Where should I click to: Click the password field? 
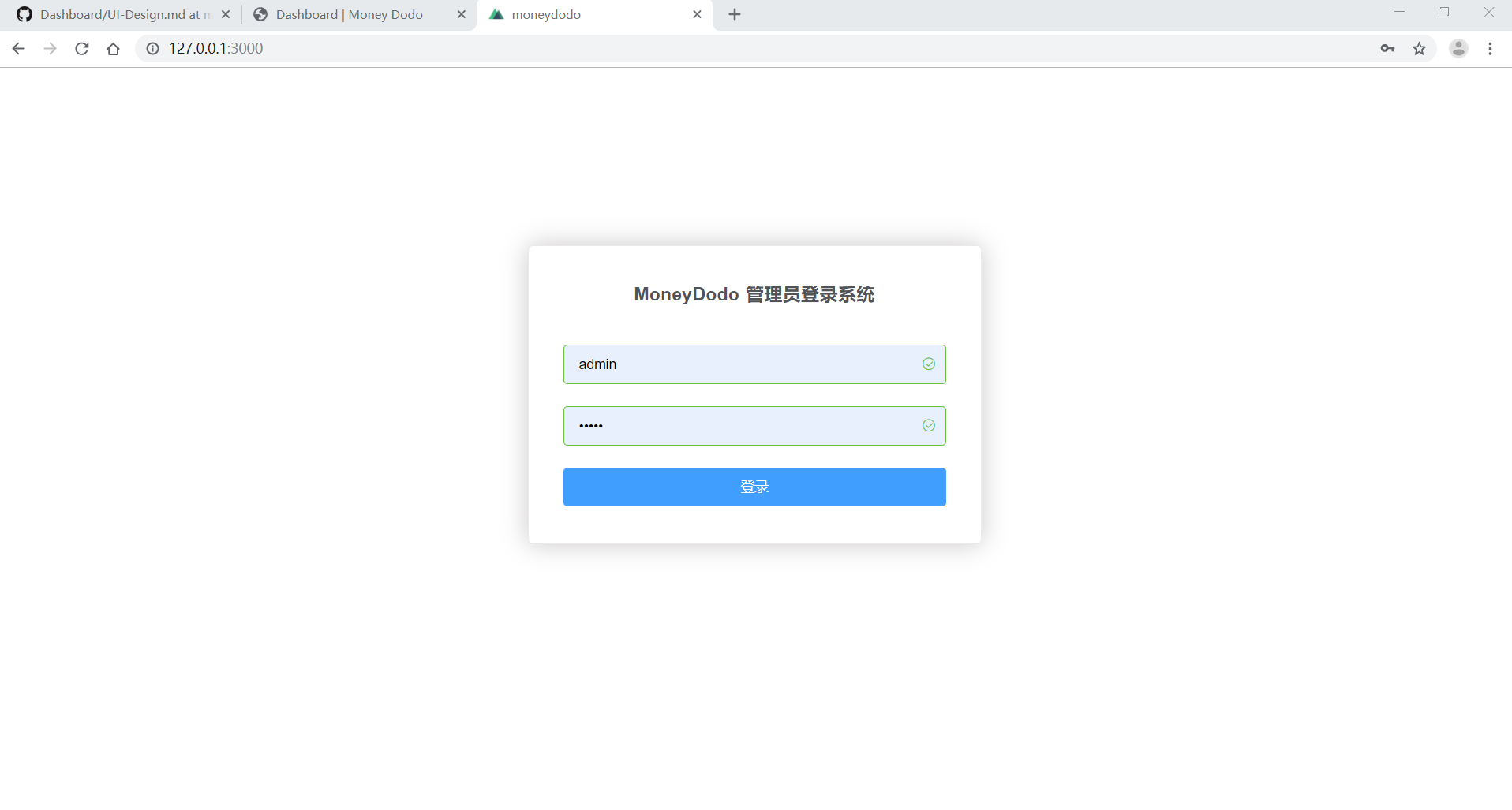754,426
